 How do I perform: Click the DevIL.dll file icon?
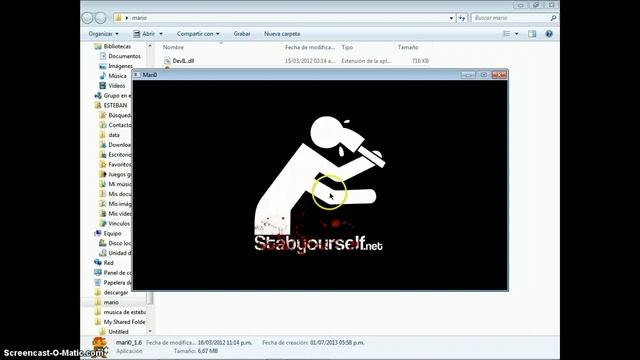tap(167, 61)
